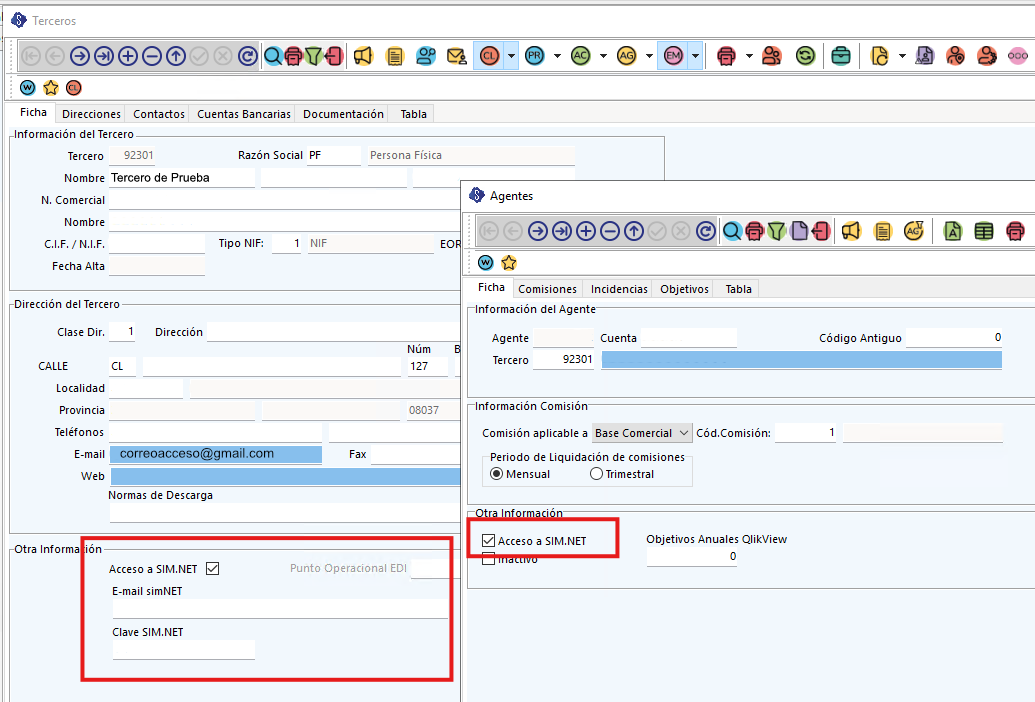This screenshot has width=1035, height=702.
Task: Click the refresh icon in Agentes toolbar
Action: coord(706,231)
